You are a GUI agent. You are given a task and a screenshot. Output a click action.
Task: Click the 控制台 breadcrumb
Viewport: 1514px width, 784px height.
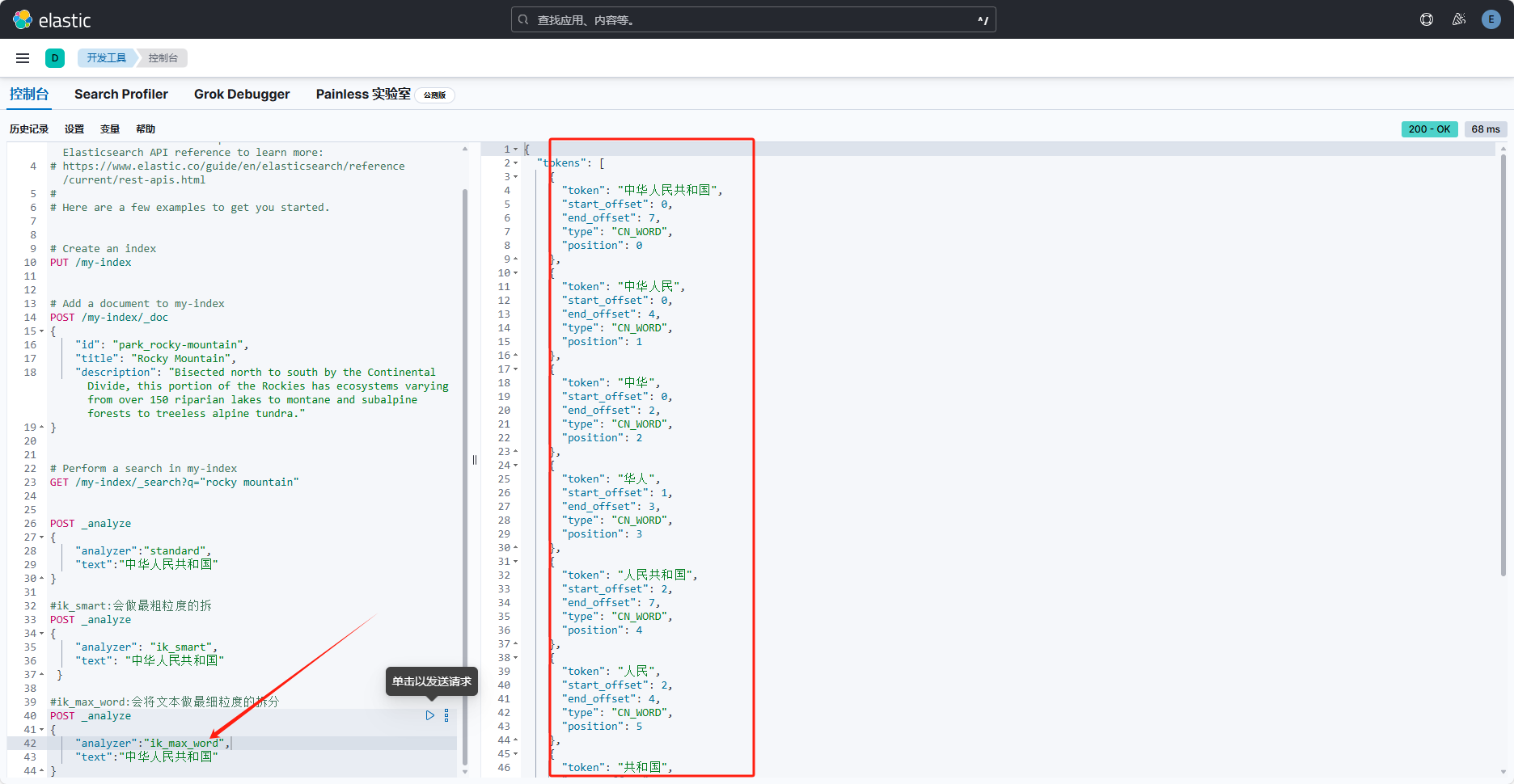coord(163,58)
